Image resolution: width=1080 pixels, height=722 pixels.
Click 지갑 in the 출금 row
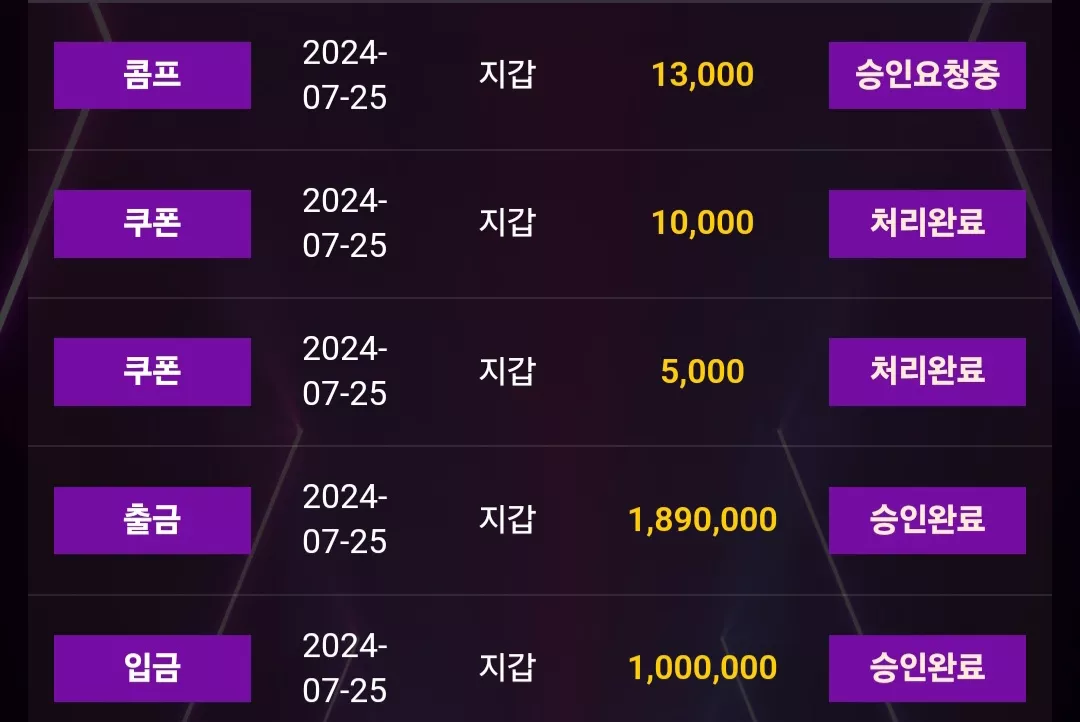[508, 519]
